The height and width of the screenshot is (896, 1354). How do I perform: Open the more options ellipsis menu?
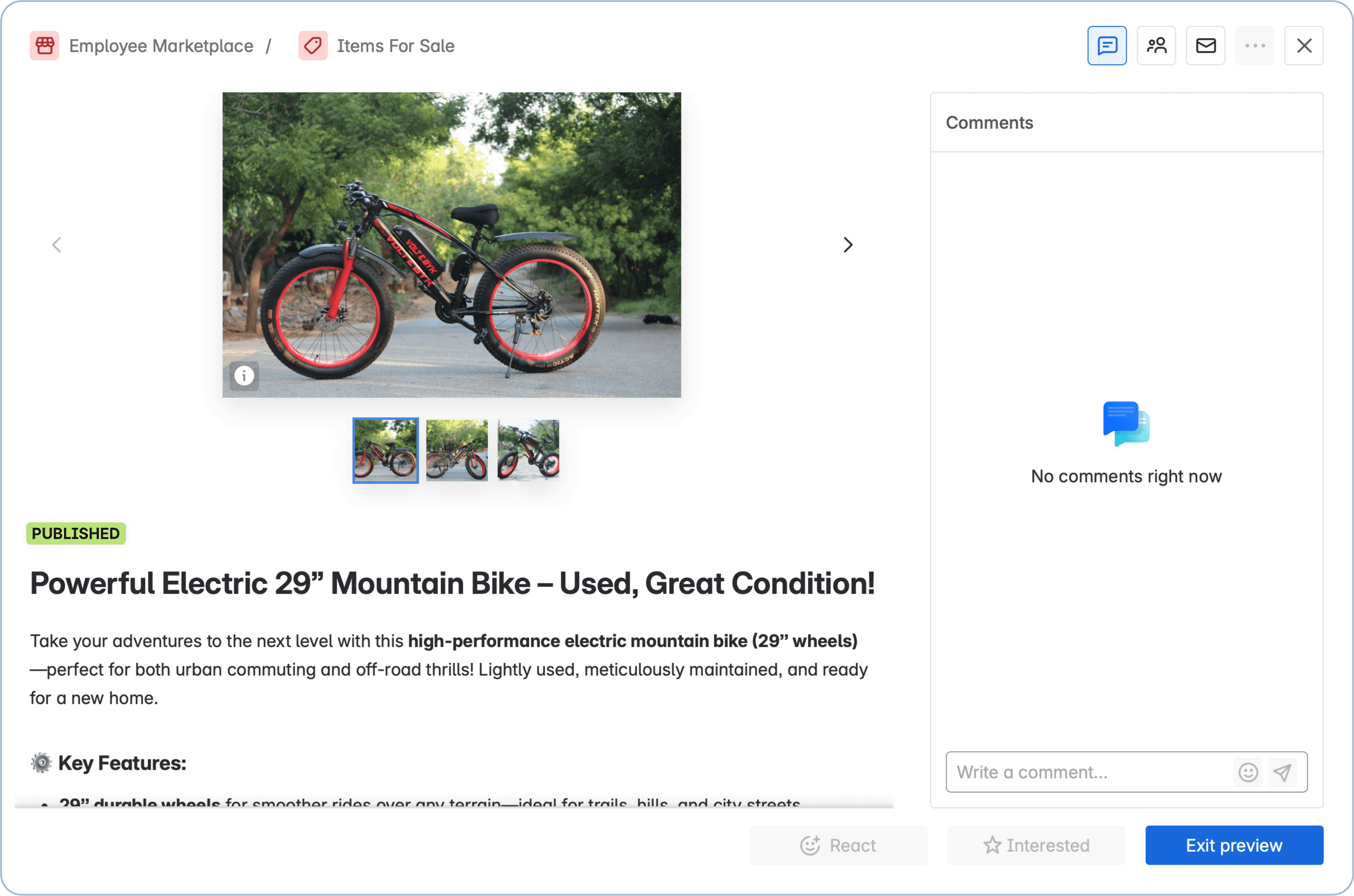coord(1255,45)
